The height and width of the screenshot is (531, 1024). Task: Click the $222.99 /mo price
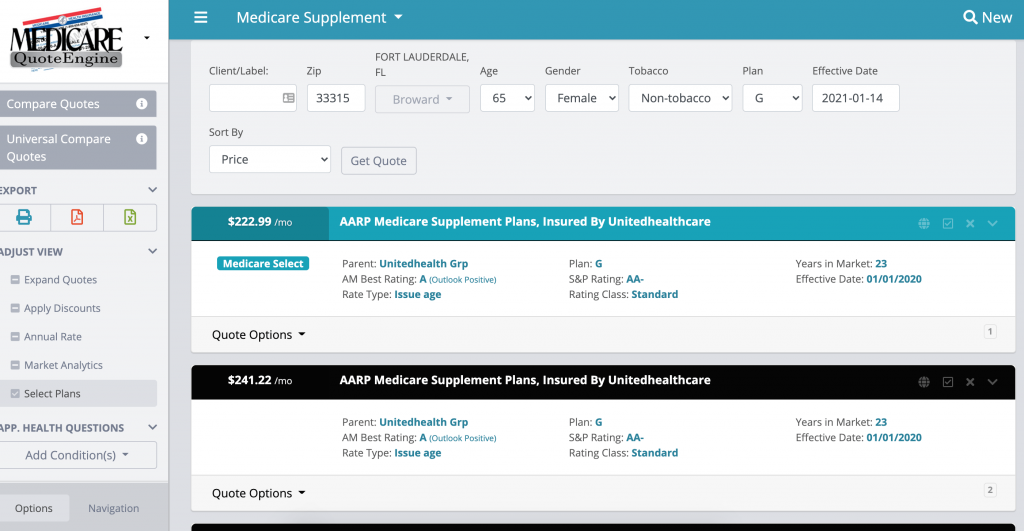[260, 222]
